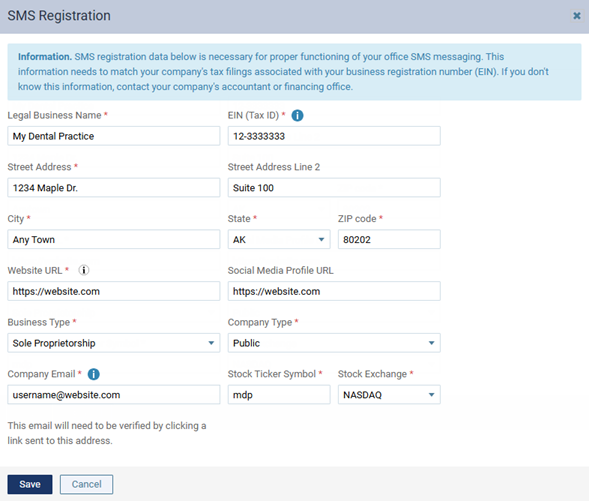Focus the Legal Business Name field
589x501 pixels.
(x=113, y=136)
